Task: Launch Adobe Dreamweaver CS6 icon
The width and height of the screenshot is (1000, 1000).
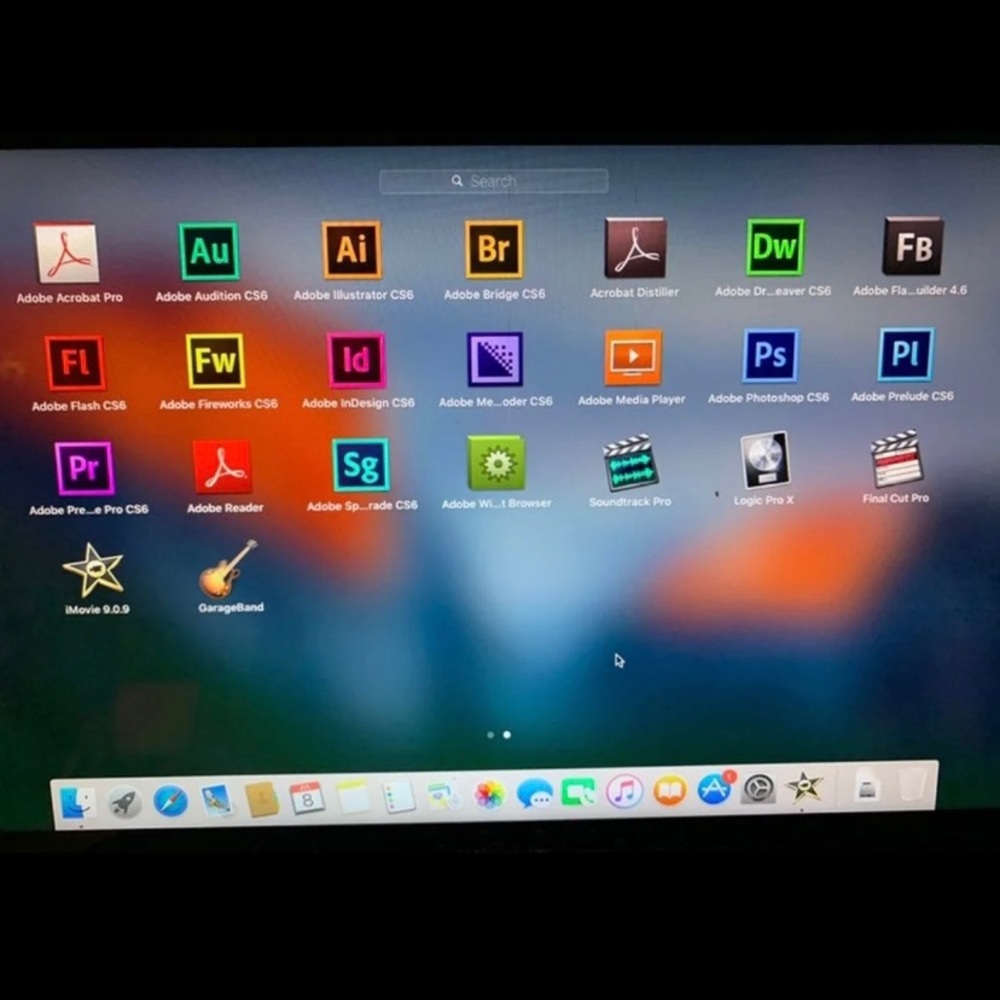Action: 774,247
